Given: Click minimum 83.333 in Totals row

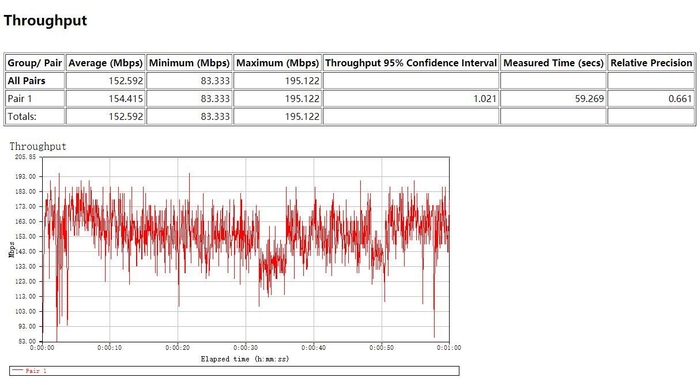Looking at the screenshot, I should [x=215, y=117].
